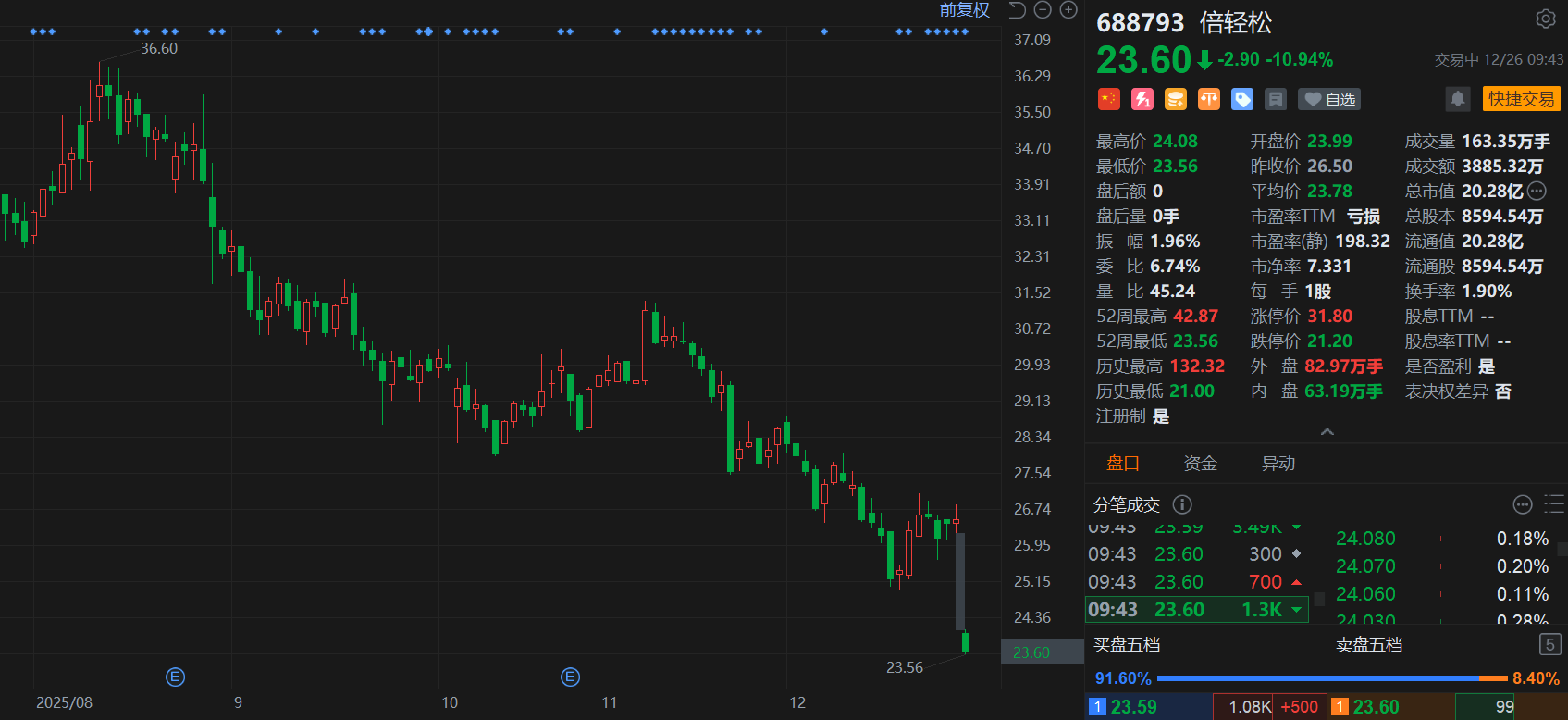This screenshot has width=1568, height=720.
Task: Open the settings gear beside the stock name
Action: coord(1545,19)
